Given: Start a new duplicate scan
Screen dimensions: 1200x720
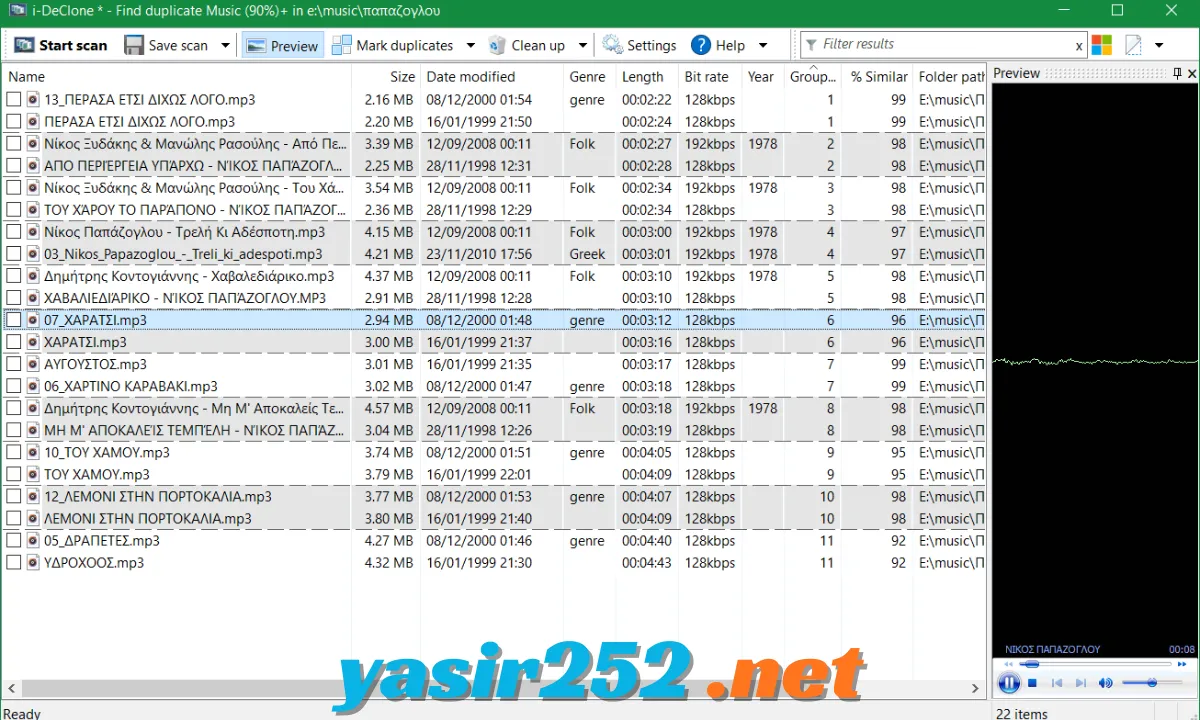Looking at the screenshot, I should (60, 45).
